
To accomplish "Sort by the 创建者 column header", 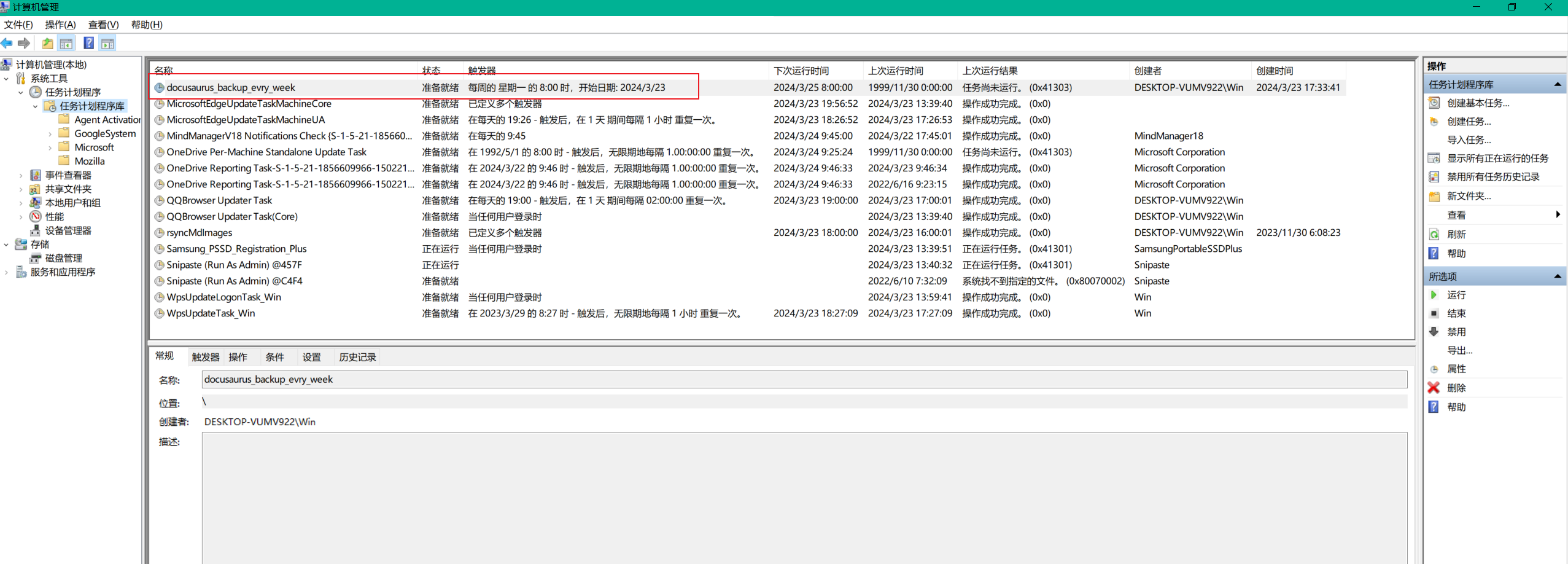I will coord(1190,70).
